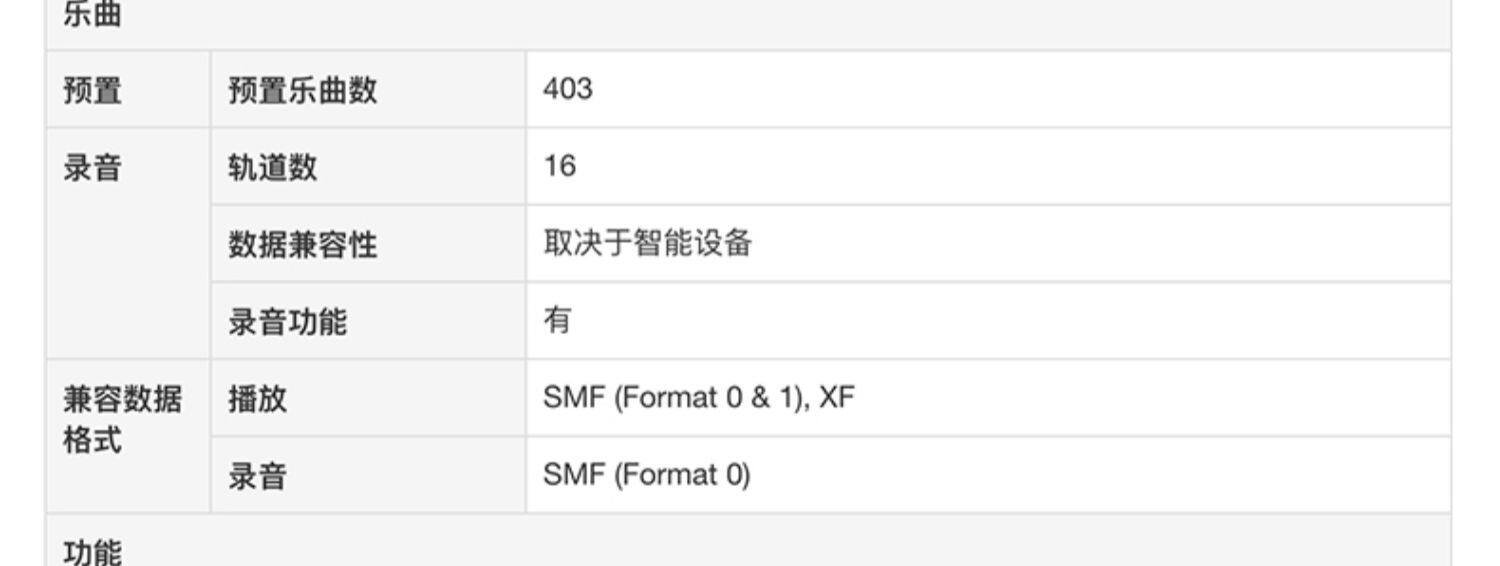Select the 预置 category cell
Viewport: 1500px width, 566px height.
click(x=92, y=90)
